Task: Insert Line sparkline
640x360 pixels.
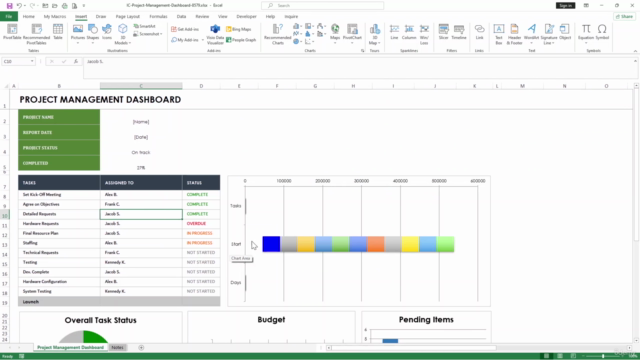Action: (394, 32)
